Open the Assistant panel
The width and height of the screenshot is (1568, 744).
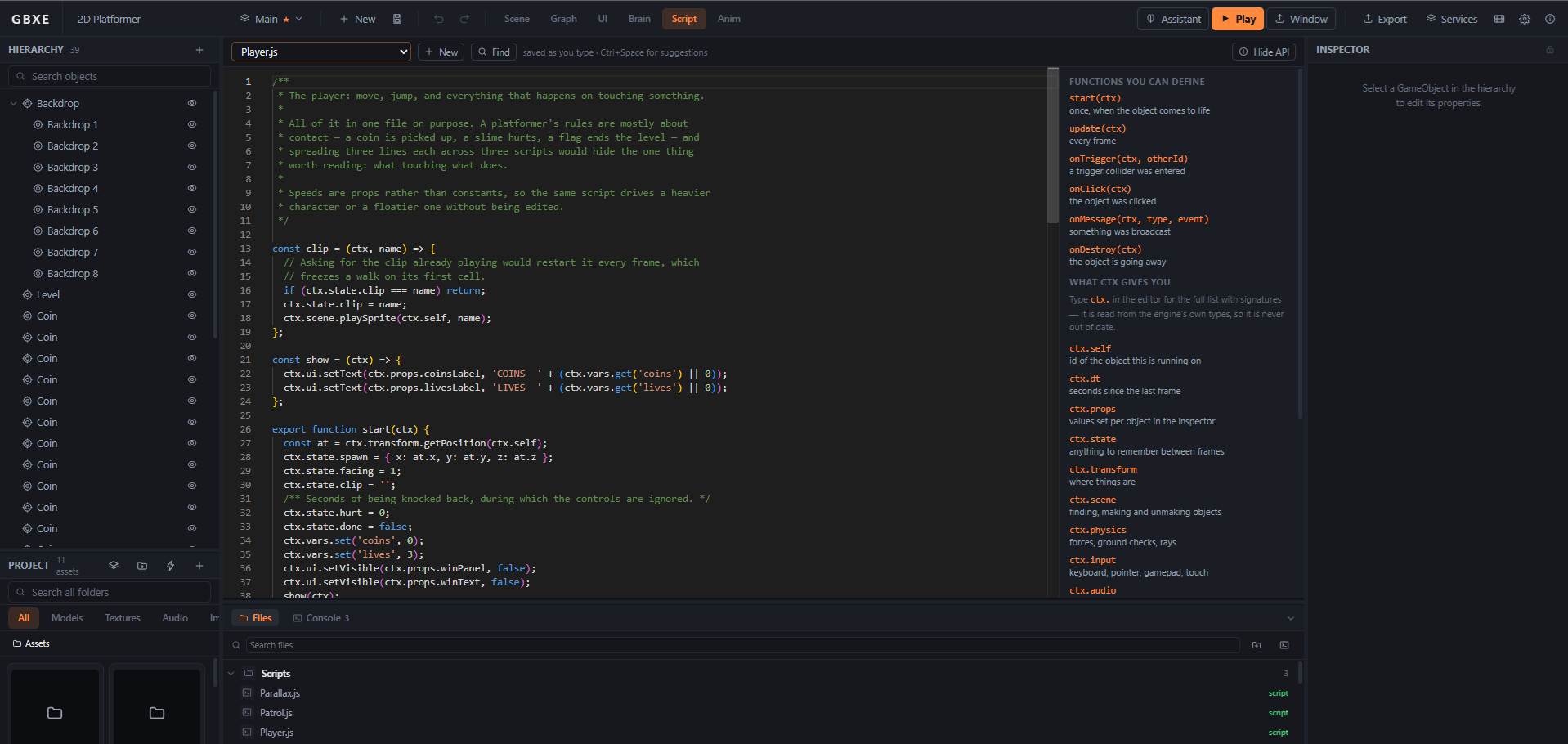1173,19
